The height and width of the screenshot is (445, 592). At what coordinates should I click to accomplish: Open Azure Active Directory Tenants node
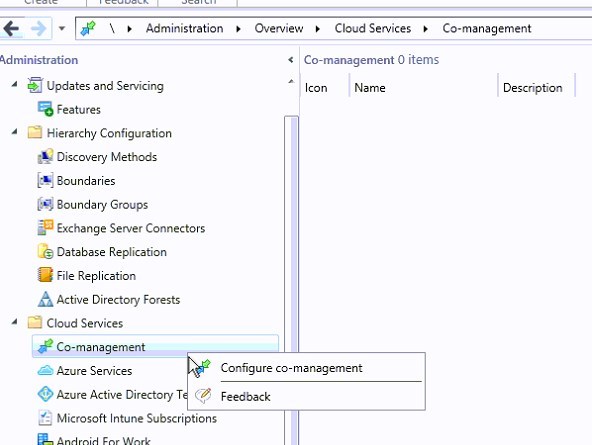click(x=122, y=395)
